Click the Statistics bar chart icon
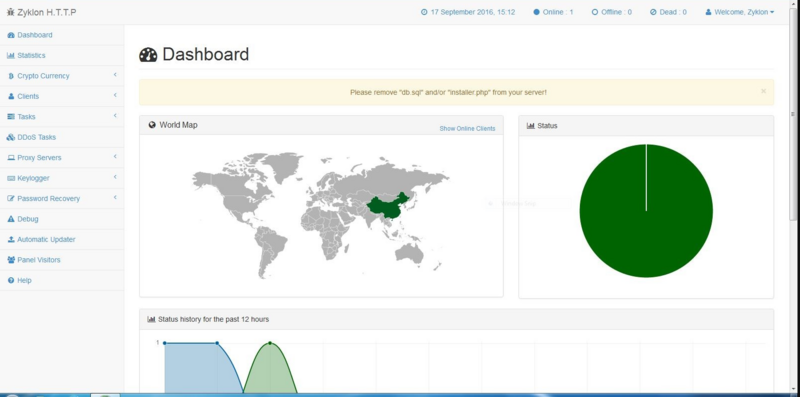The height and width of the screenshot is (397, 800). (11, 56)
